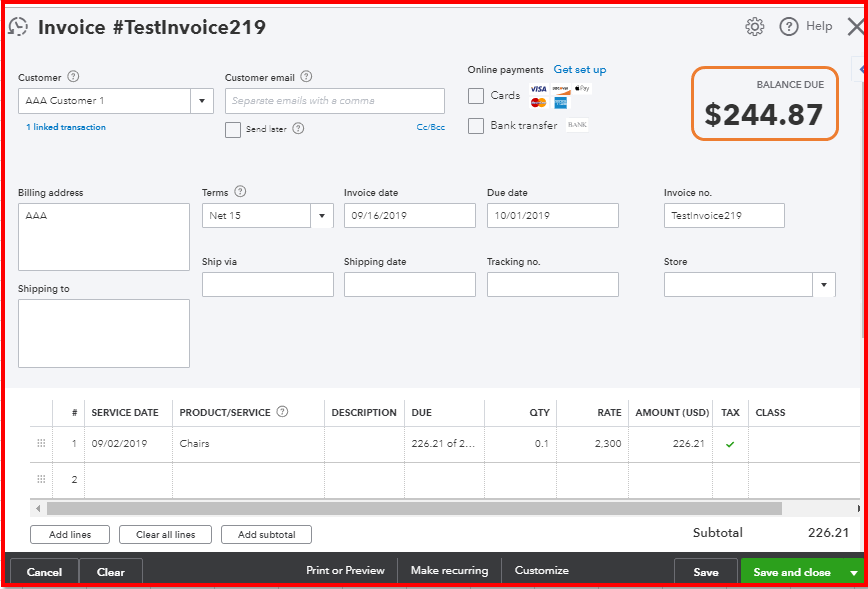
Task: Click the Add lines button
Action: 70,535
